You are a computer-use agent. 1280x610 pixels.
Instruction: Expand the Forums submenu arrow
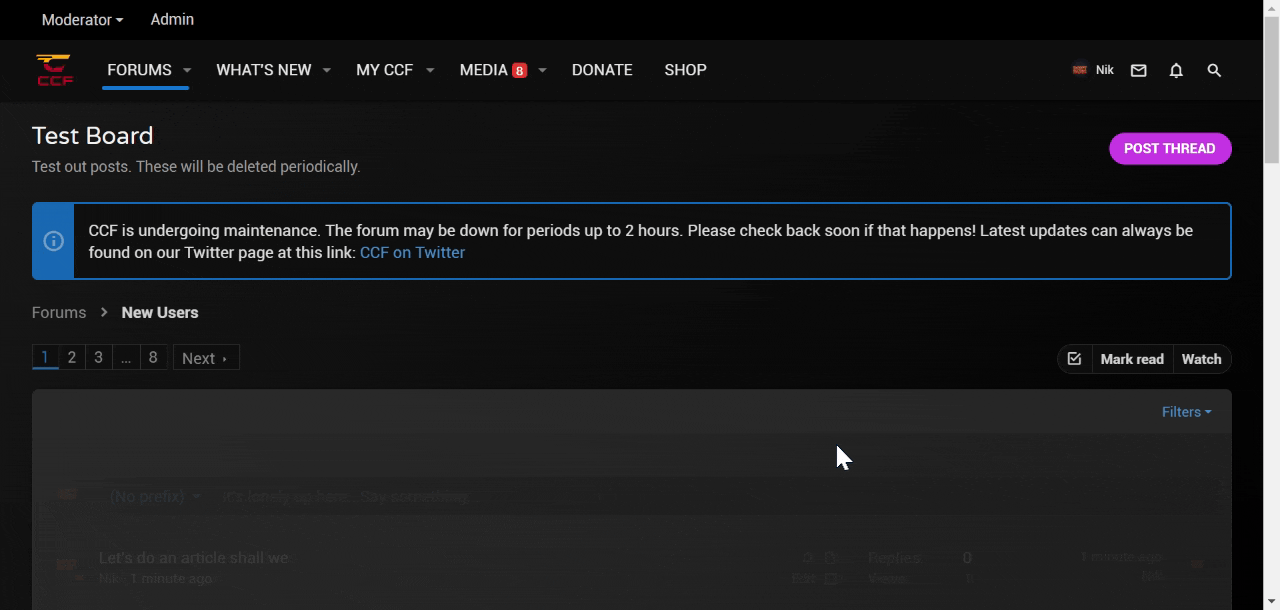click(187, 70)
